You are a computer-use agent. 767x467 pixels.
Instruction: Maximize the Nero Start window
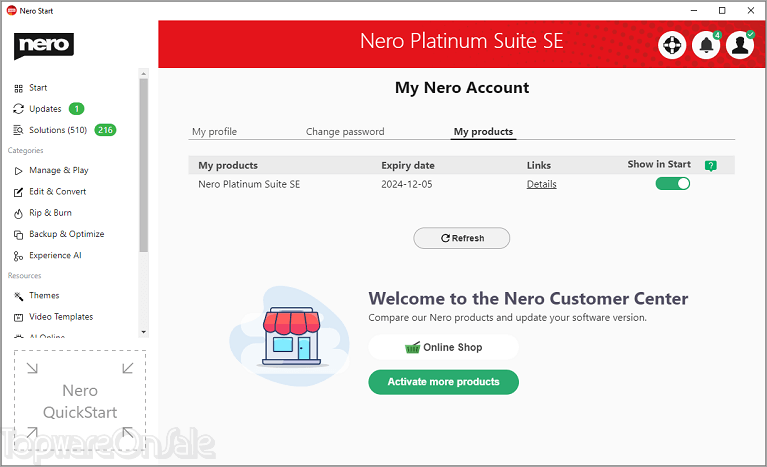pyautogui.click(x=722, y=10)
